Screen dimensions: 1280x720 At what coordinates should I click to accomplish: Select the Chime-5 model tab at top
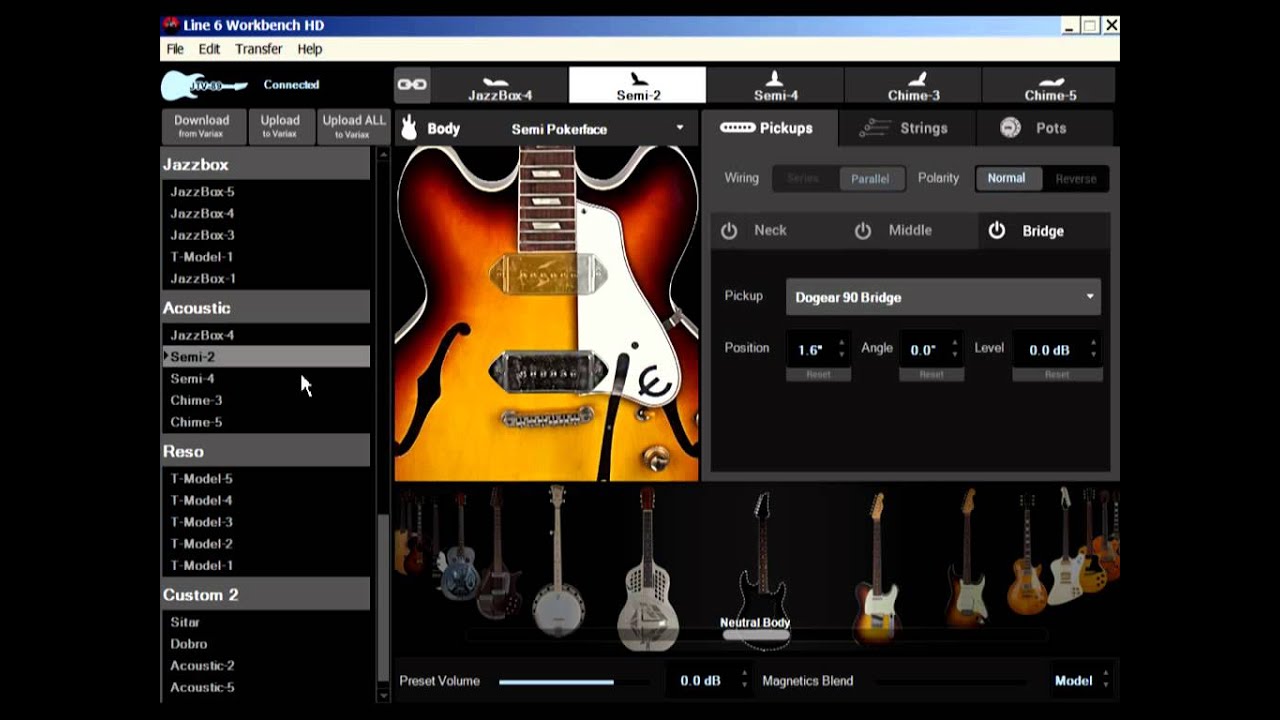tap(1050, 86)
